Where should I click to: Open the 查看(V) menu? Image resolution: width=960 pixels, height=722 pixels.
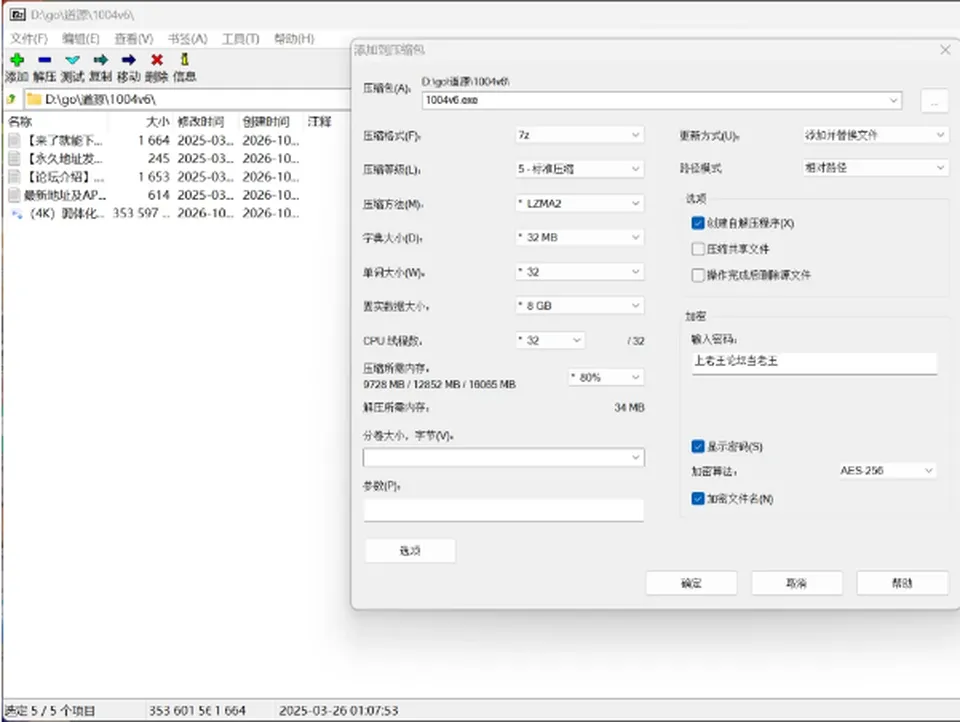click(x=133, y=39)
